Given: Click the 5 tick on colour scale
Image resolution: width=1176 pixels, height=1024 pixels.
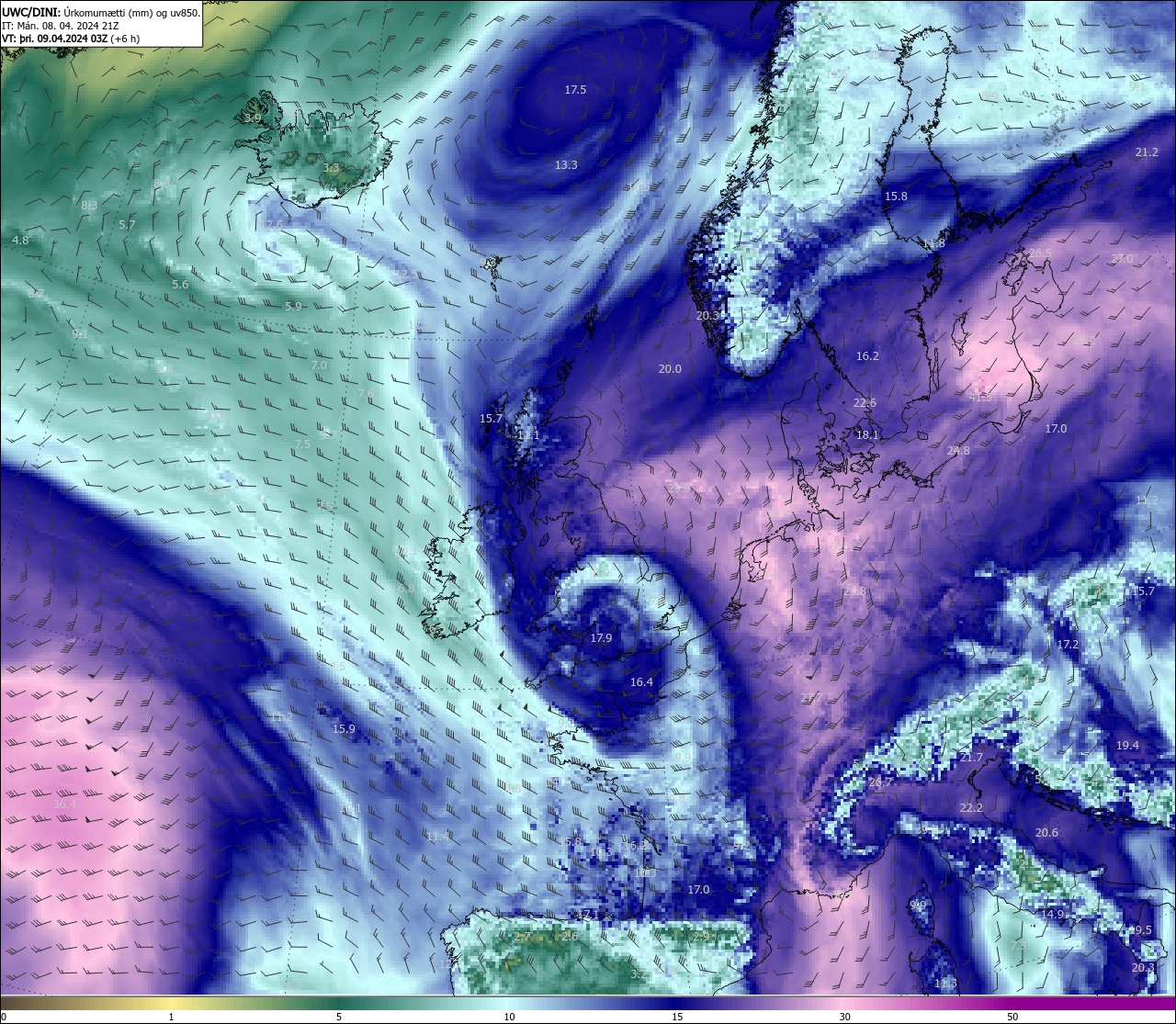Looking at the screenshot, I should point(339,1017).
